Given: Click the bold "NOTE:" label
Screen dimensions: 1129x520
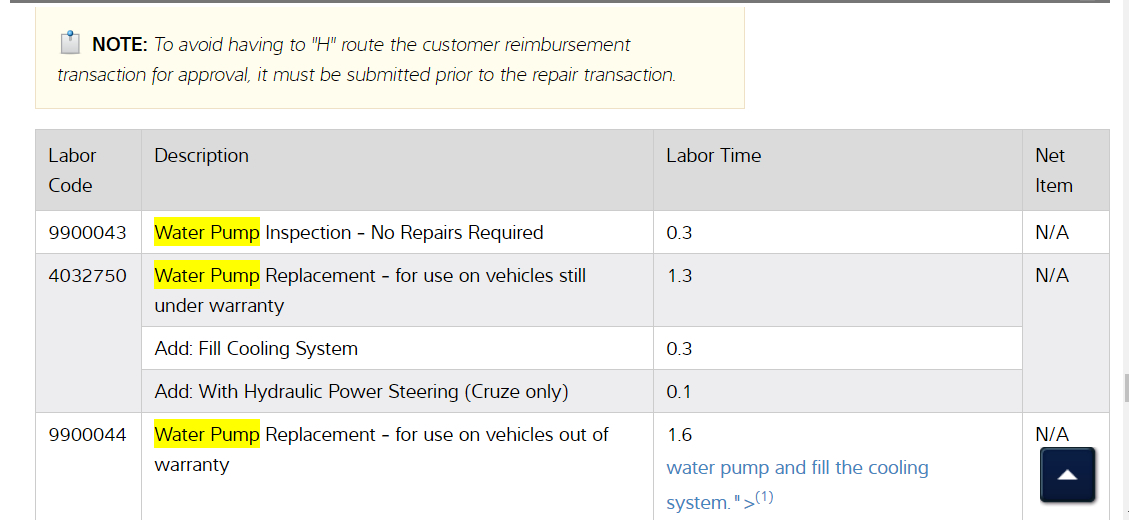Looking at the screenshot, I should tap(120, 45).
